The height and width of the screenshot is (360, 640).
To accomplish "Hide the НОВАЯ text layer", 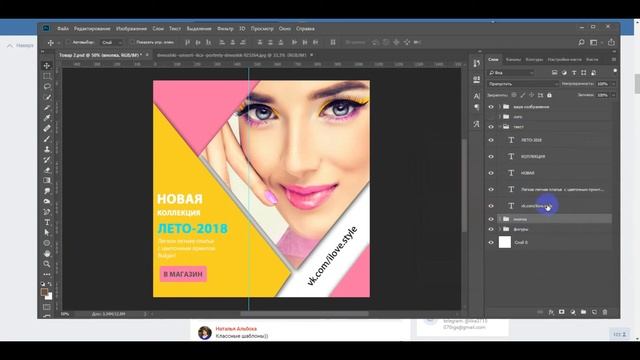I will (x=491, y=173).
